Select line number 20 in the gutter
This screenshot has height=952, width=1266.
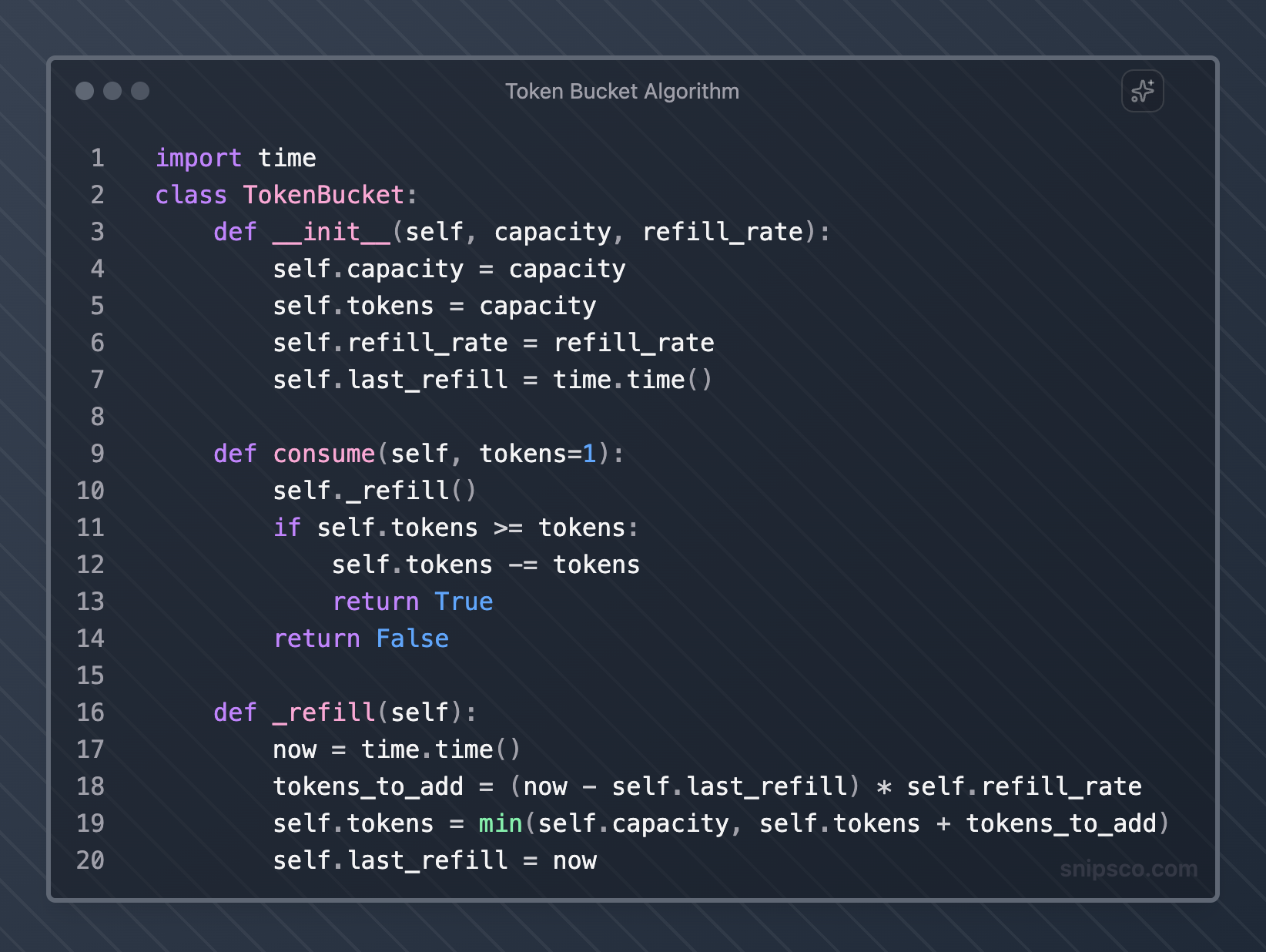point(90,860)
